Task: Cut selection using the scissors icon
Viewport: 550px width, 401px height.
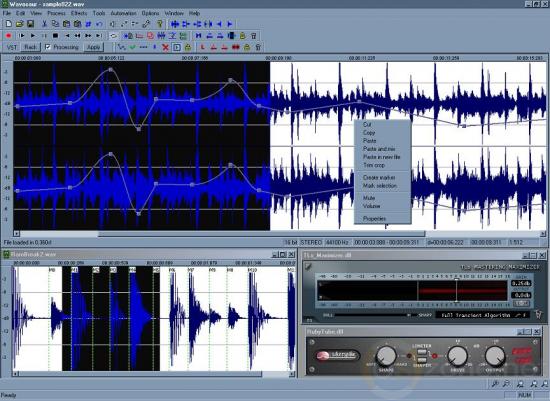Action: tap(44, 24)
